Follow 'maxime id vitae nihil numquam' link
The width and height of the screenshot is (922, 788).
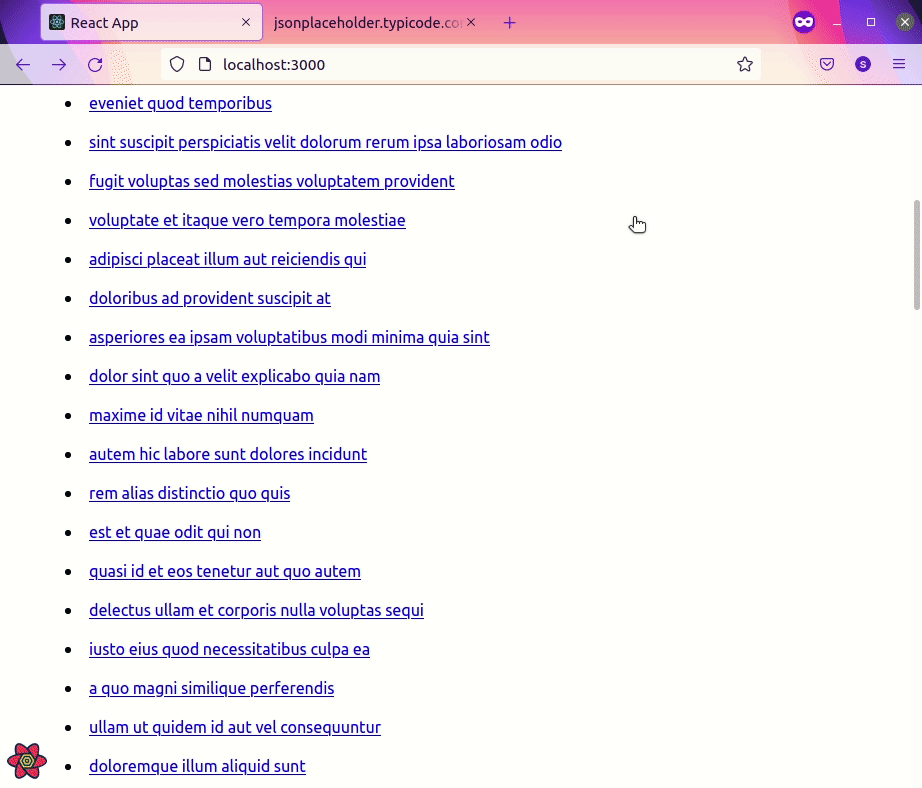201,416
